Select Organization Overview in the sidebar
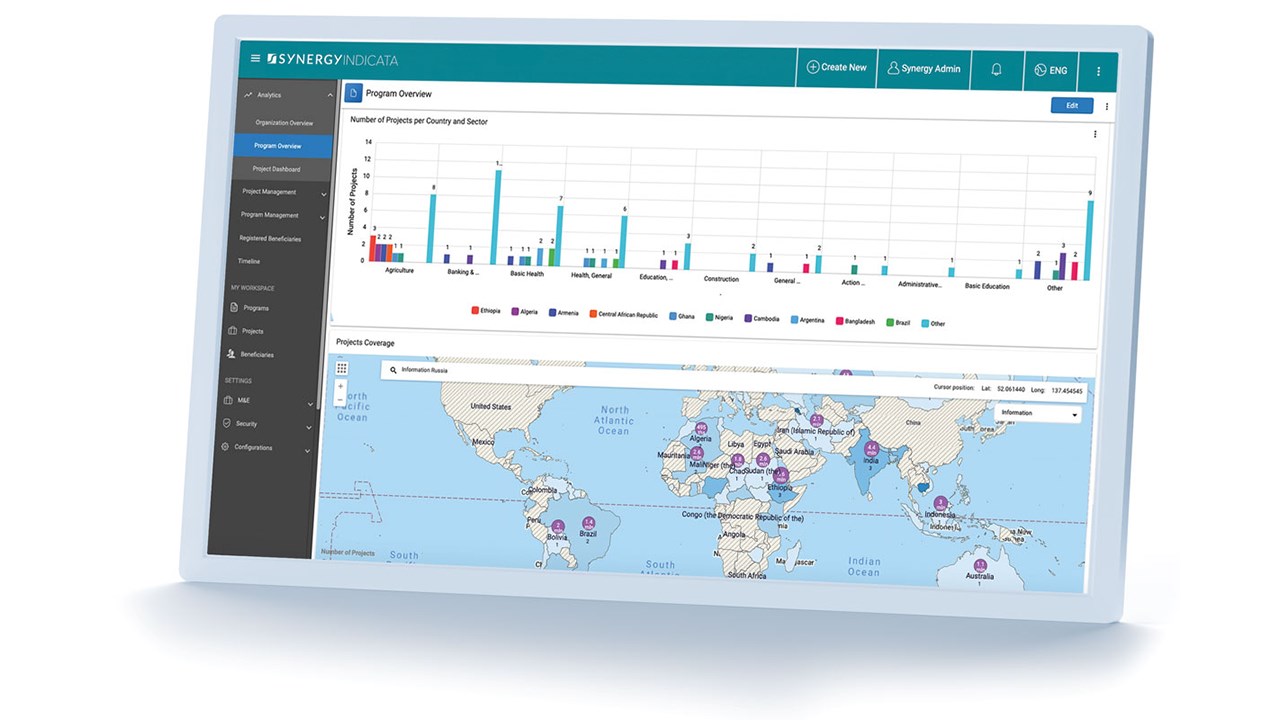Screen dimensions: 1280x720 (x=284, y=123)
